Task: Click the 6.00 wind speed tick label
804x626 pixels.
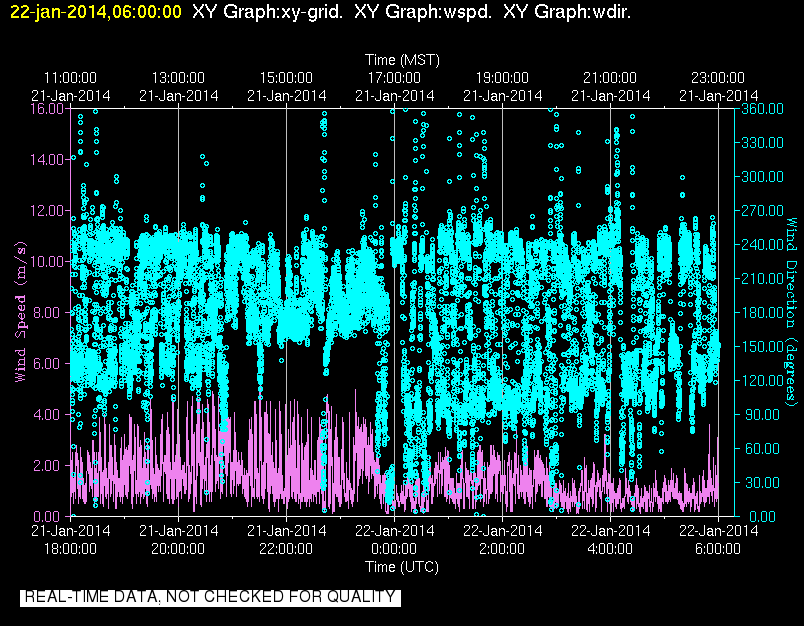Action: click(50, 364)
